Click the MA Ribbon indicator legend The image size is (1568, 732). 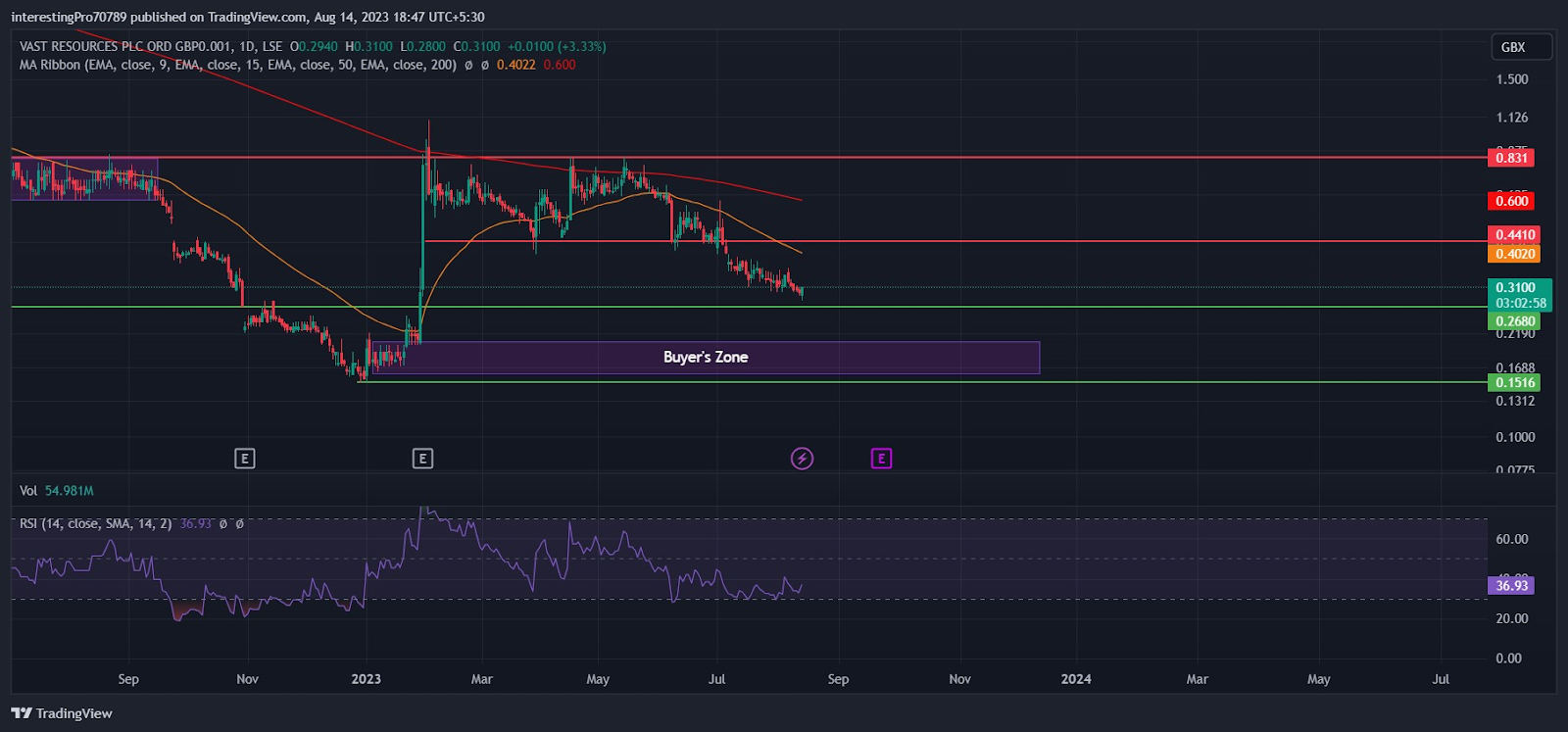[x=237, y=65]
